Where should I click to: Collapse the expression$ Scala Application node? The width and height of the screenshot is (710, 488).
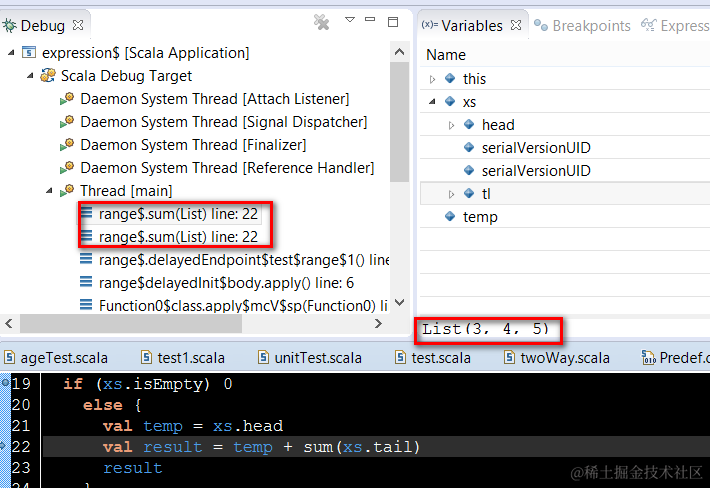(11, 53)
